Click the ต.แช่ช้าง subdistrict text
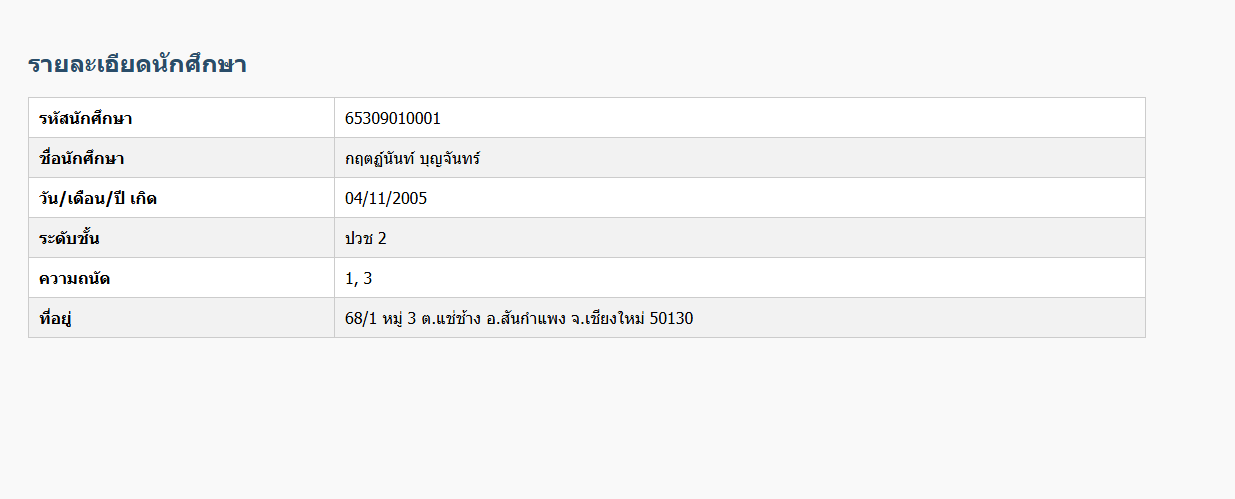The image size is (1235, 499). [451, 319]
